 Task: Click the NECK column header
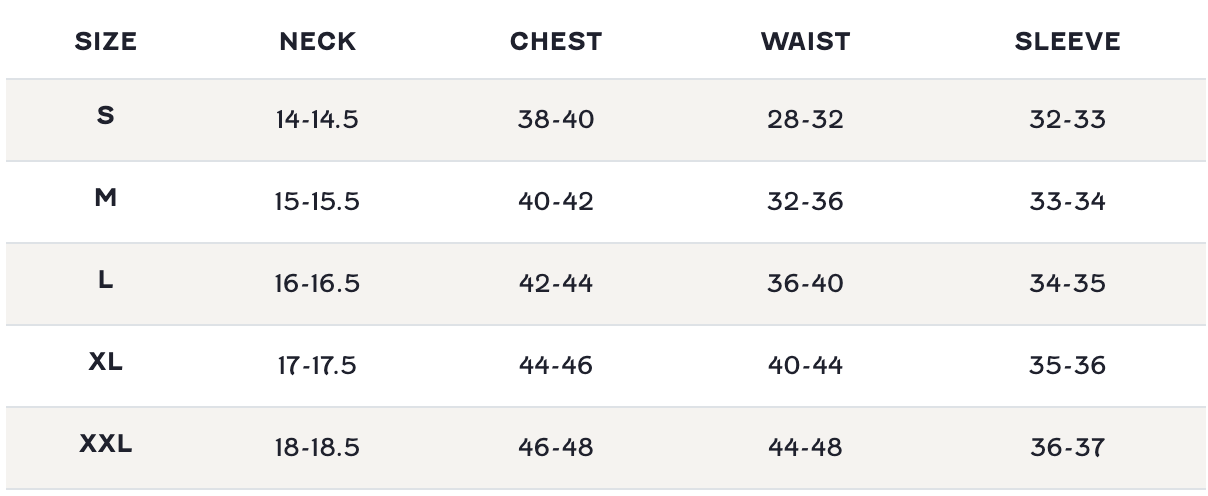click(317, 41)
